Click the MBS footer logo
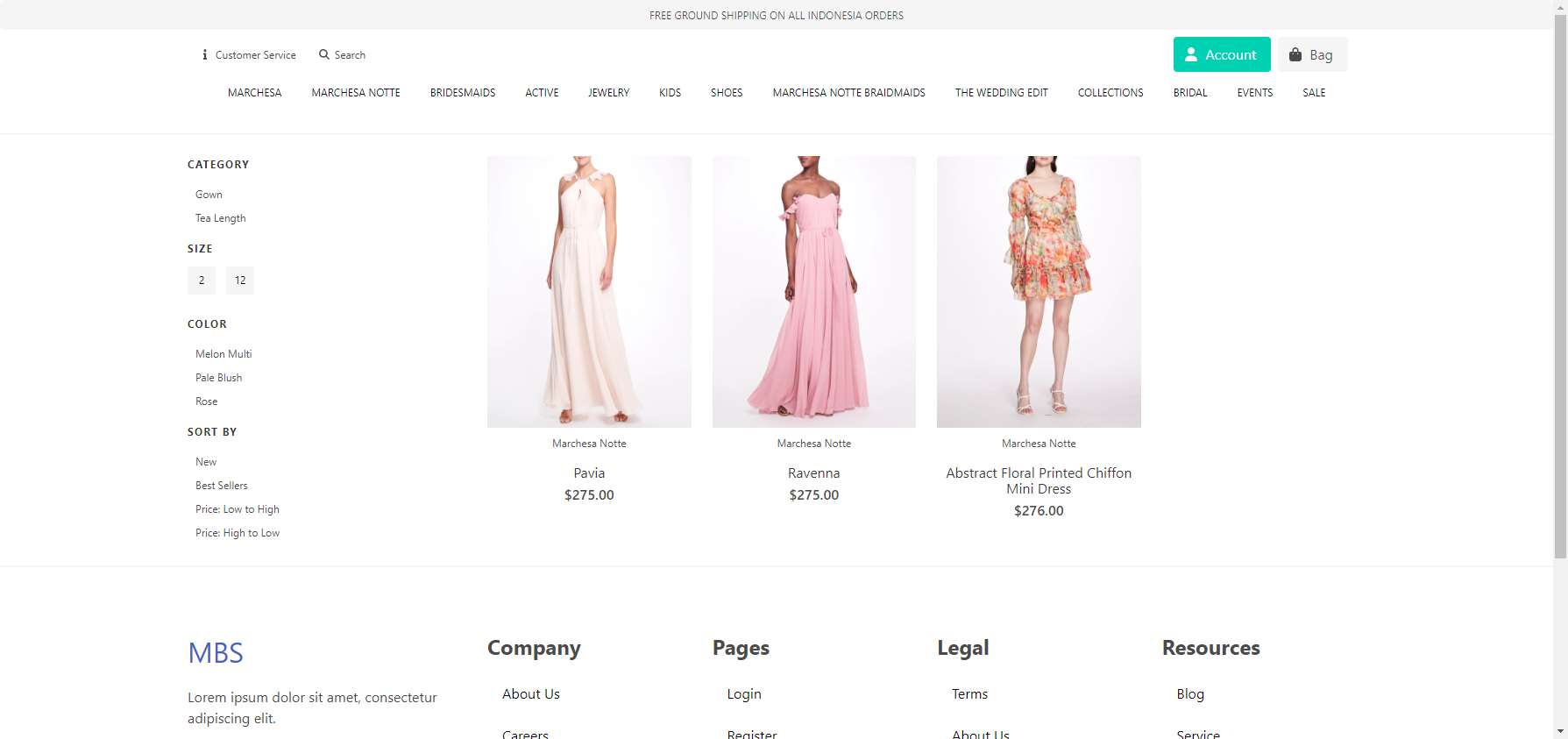This screenshot has width=1568, height=739. (216, 653)
